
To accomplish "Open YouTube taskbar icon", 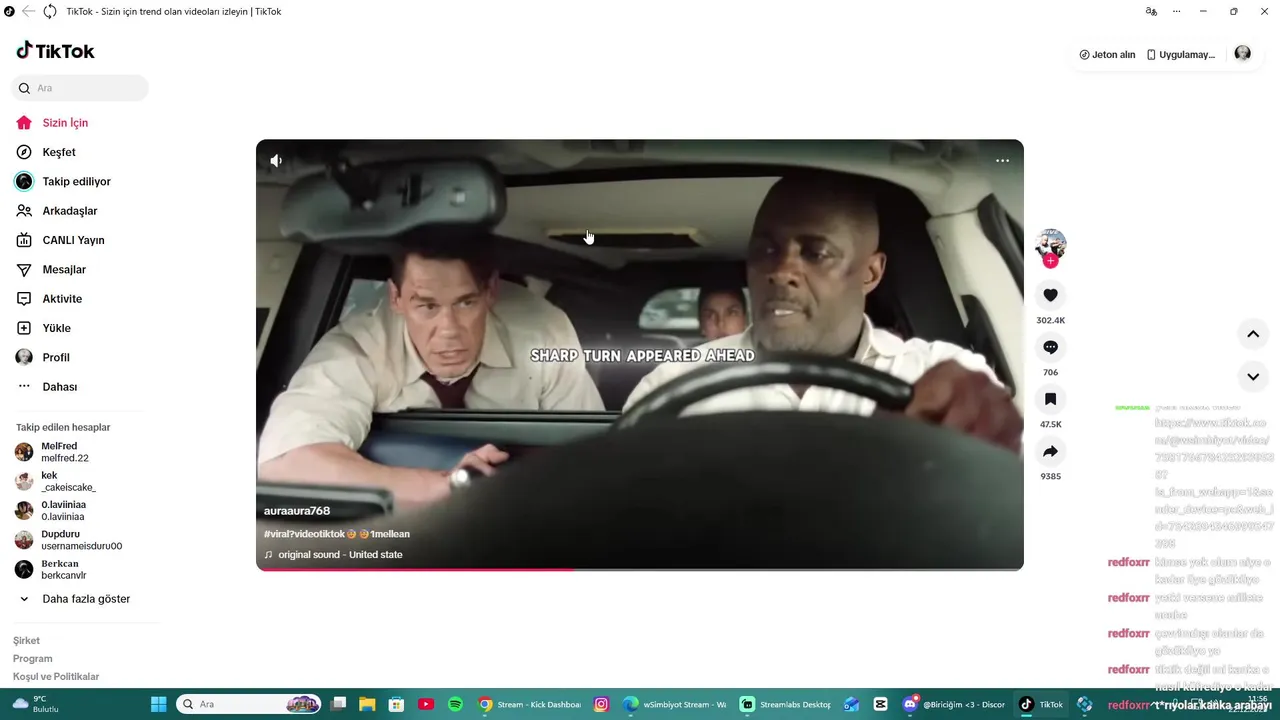I will click(x=426, y=704).
